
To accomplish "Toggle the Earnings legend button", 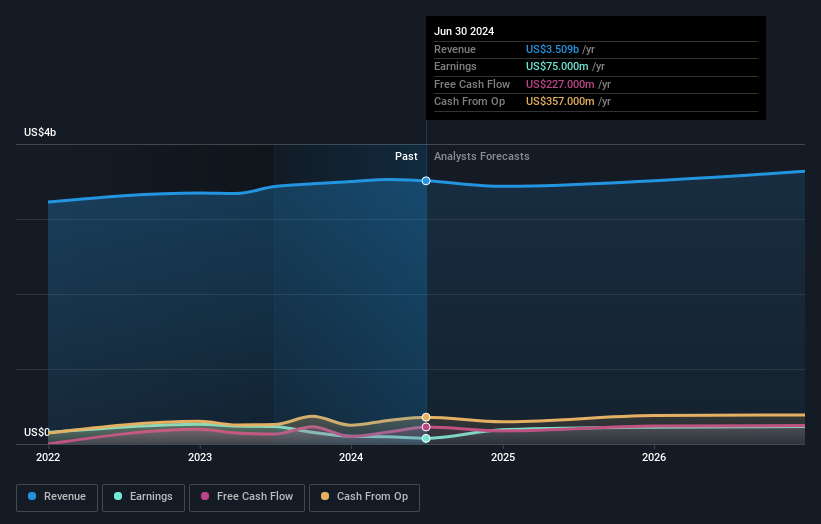I will point(143,497).
